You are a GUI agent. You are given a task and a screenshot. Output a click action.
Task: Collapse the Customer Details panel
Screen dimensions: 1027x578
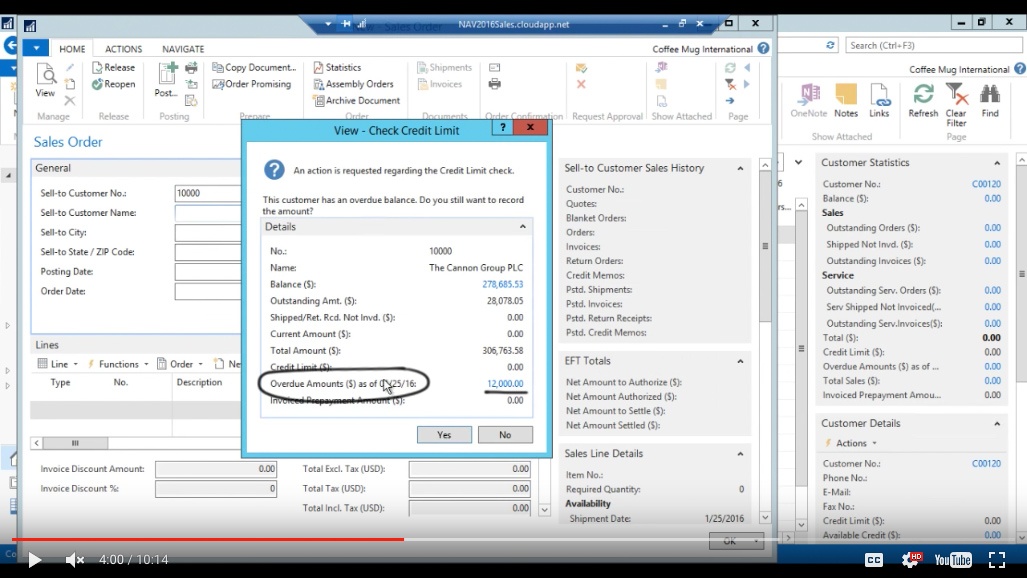click(997, 423)
